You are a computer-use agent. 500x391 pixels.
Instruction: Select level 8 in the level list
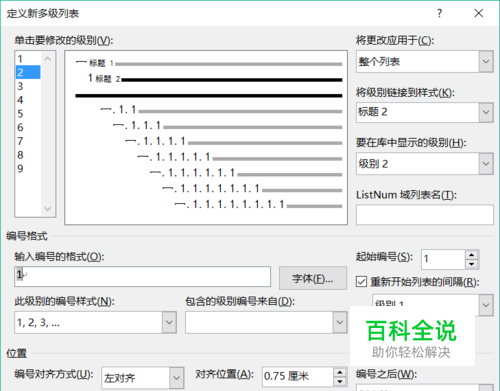pyautogui.click(x=28, y=155)
